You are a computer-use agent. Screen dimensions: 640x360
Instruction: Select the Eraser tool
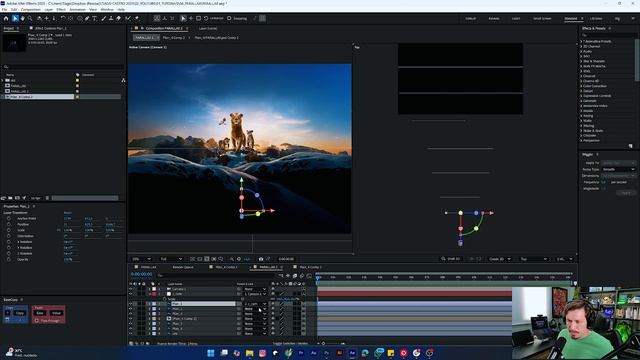coord(119,18)
